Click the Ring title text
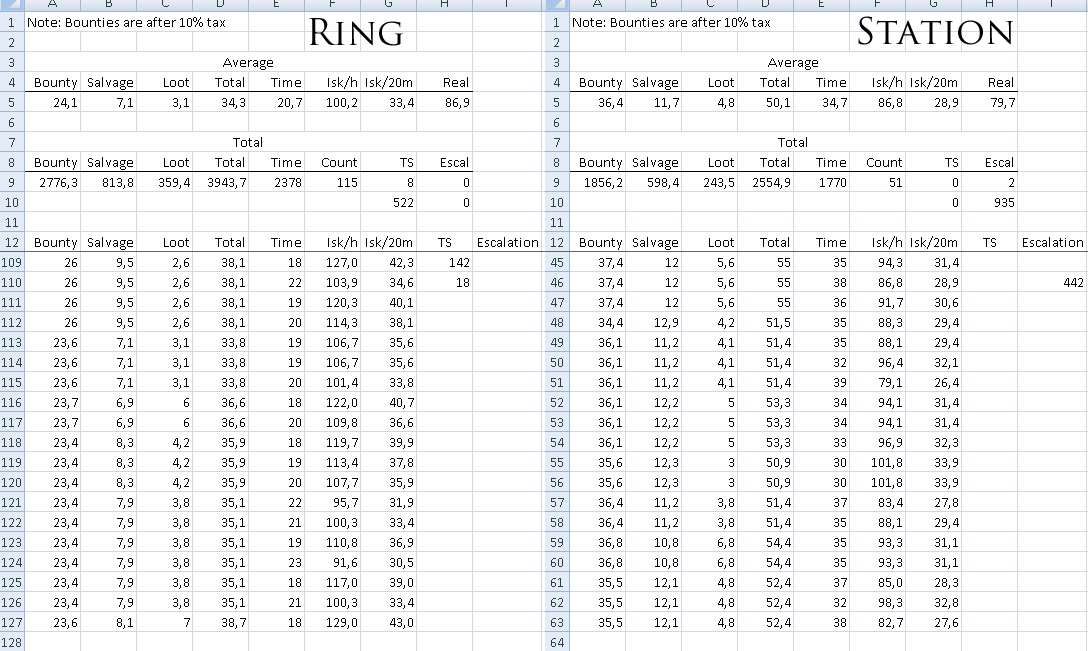The image size is (1088, 651). pyautogui.click(x=355, y=33)
